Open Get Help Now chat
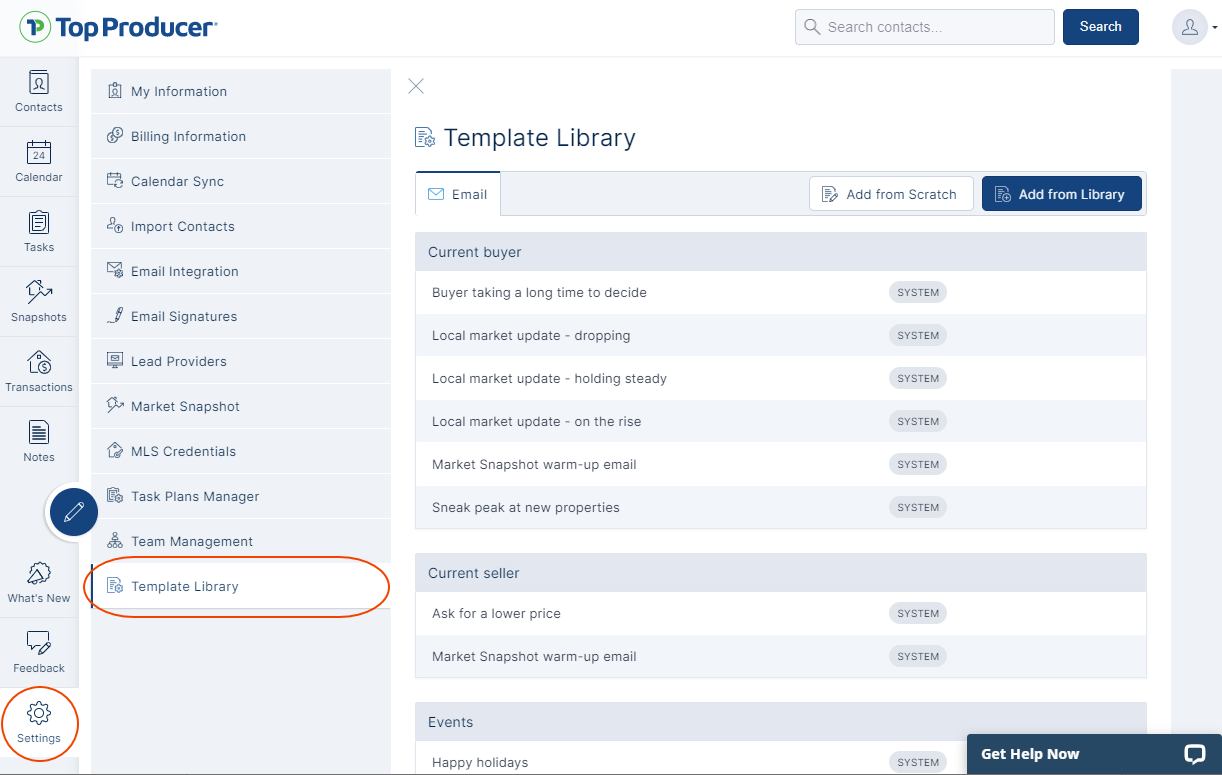The image size is (1222, 775). [1094, 754]
